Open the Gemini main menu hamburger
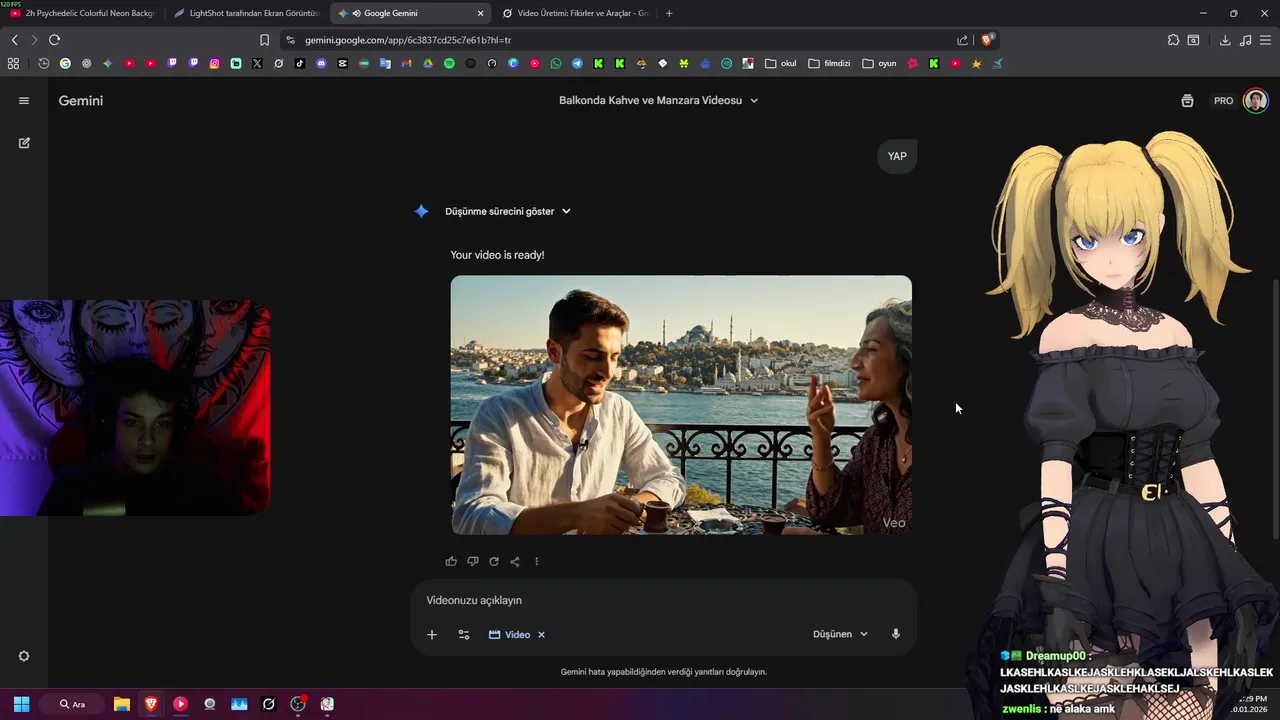This screenshot has height=720, width=1280. coord(24,101)
